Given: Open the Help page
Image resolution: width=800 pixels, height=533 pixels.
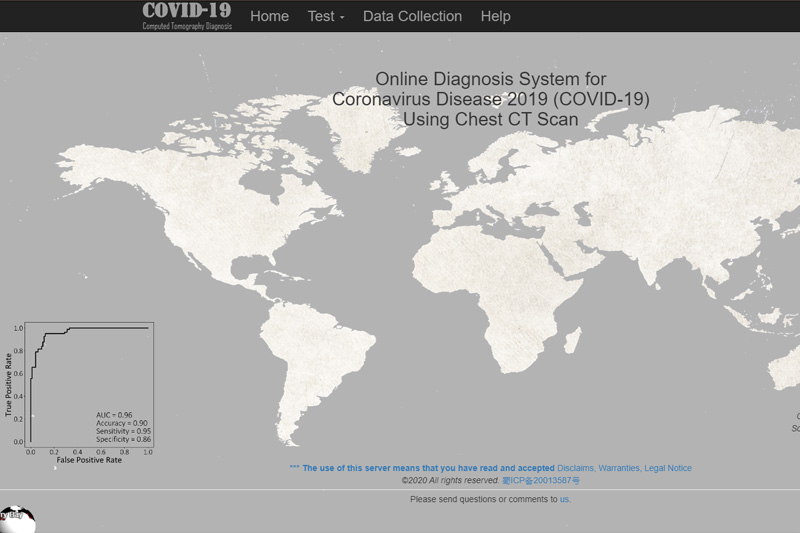Looking at the screenshot, I should 495,16.
